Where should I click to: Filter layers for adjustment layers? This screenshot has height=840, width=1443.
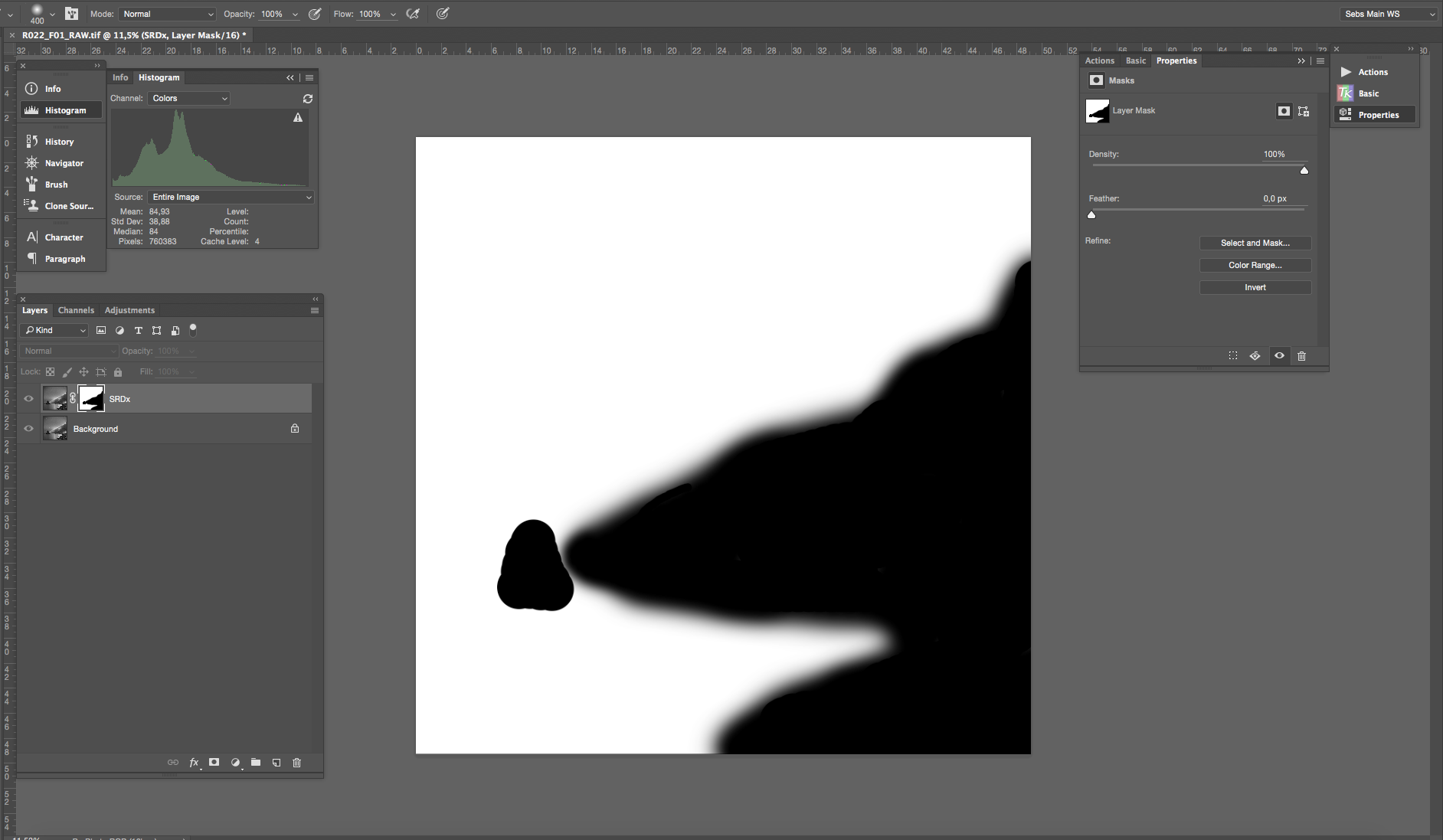pyautogui.click(x=119, y=331)
